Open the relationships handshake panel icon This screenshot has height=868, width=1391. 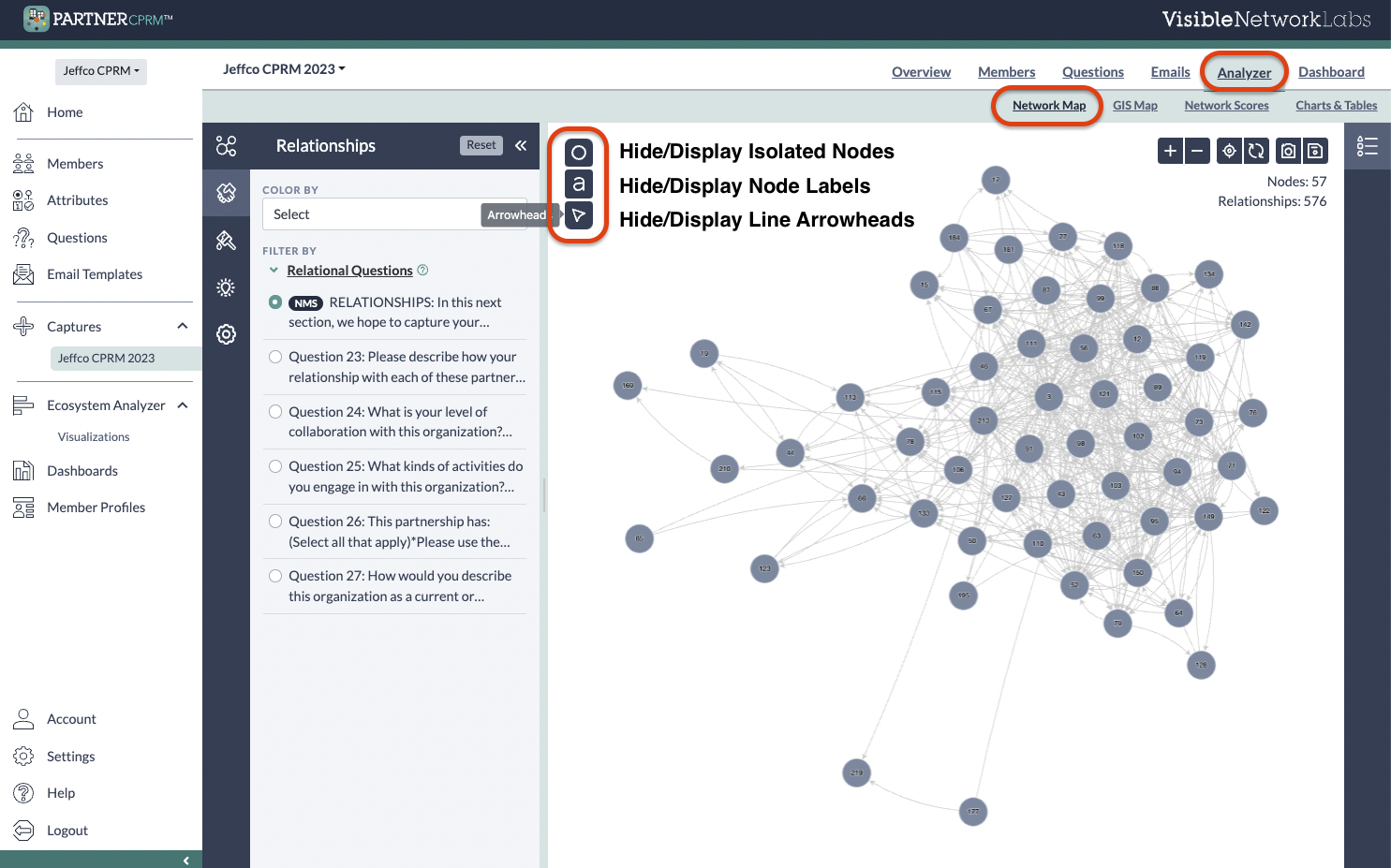(x=226, y=193)
